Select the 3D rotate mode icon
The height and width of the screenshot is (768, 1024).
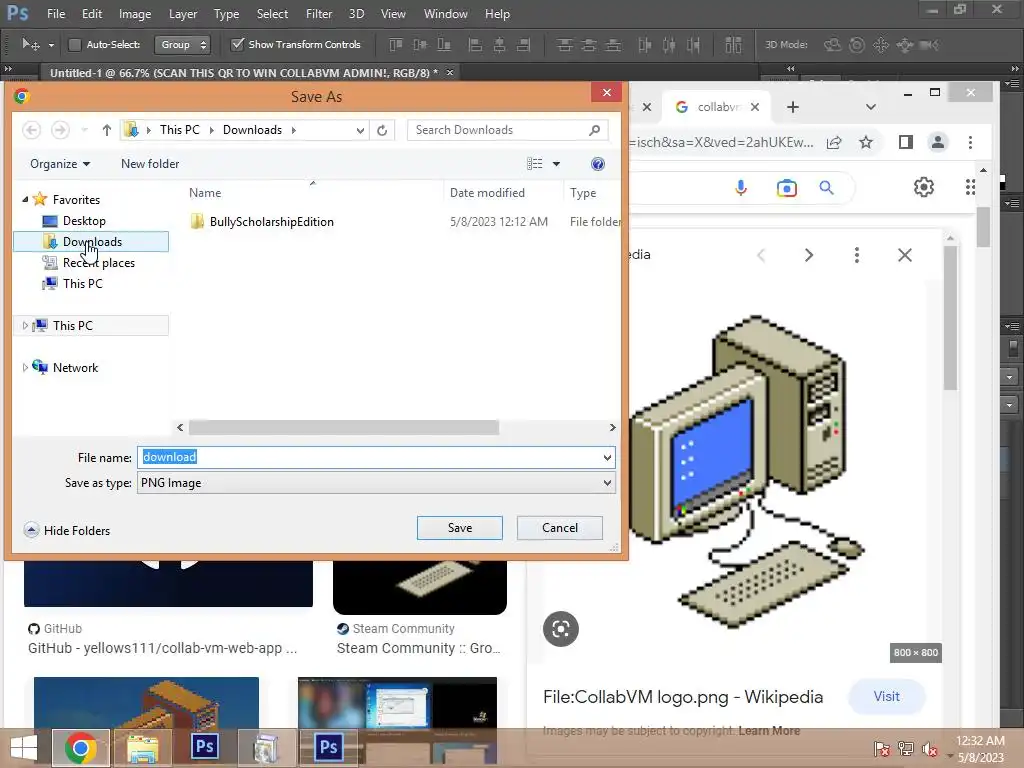click(832, 44)
